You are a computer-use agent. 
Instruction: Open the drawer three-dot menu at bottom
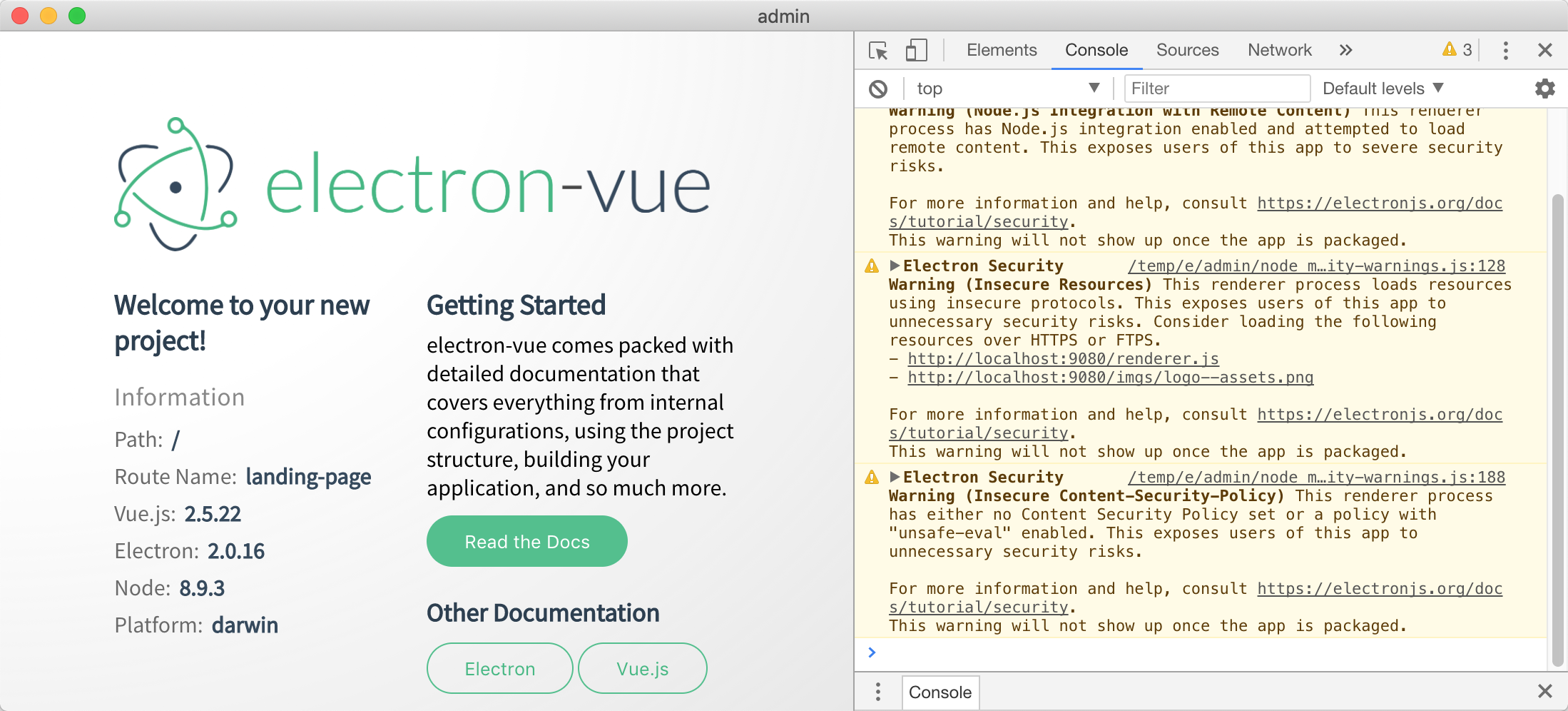[877, 692]
